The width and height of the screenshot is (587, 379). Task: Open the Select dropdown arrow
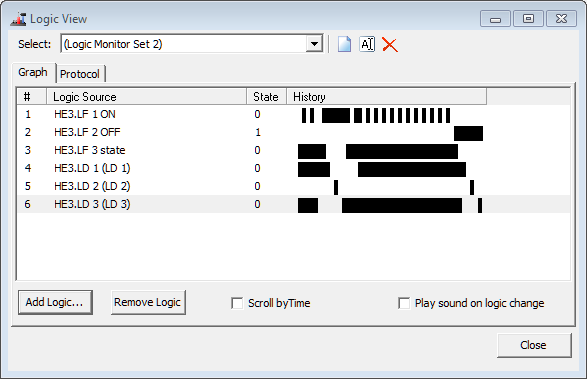314,44
